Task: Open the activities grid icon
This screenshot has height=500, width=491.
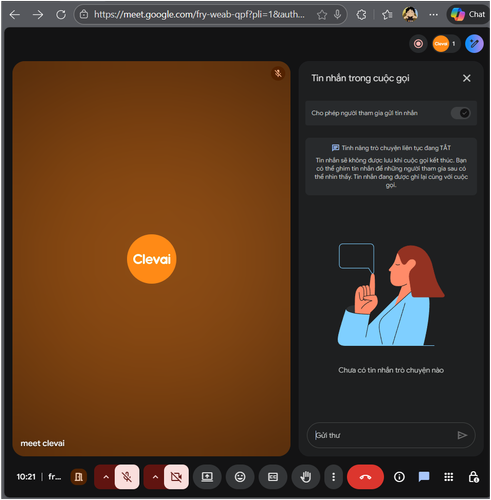Action: [x=449, y=477]
